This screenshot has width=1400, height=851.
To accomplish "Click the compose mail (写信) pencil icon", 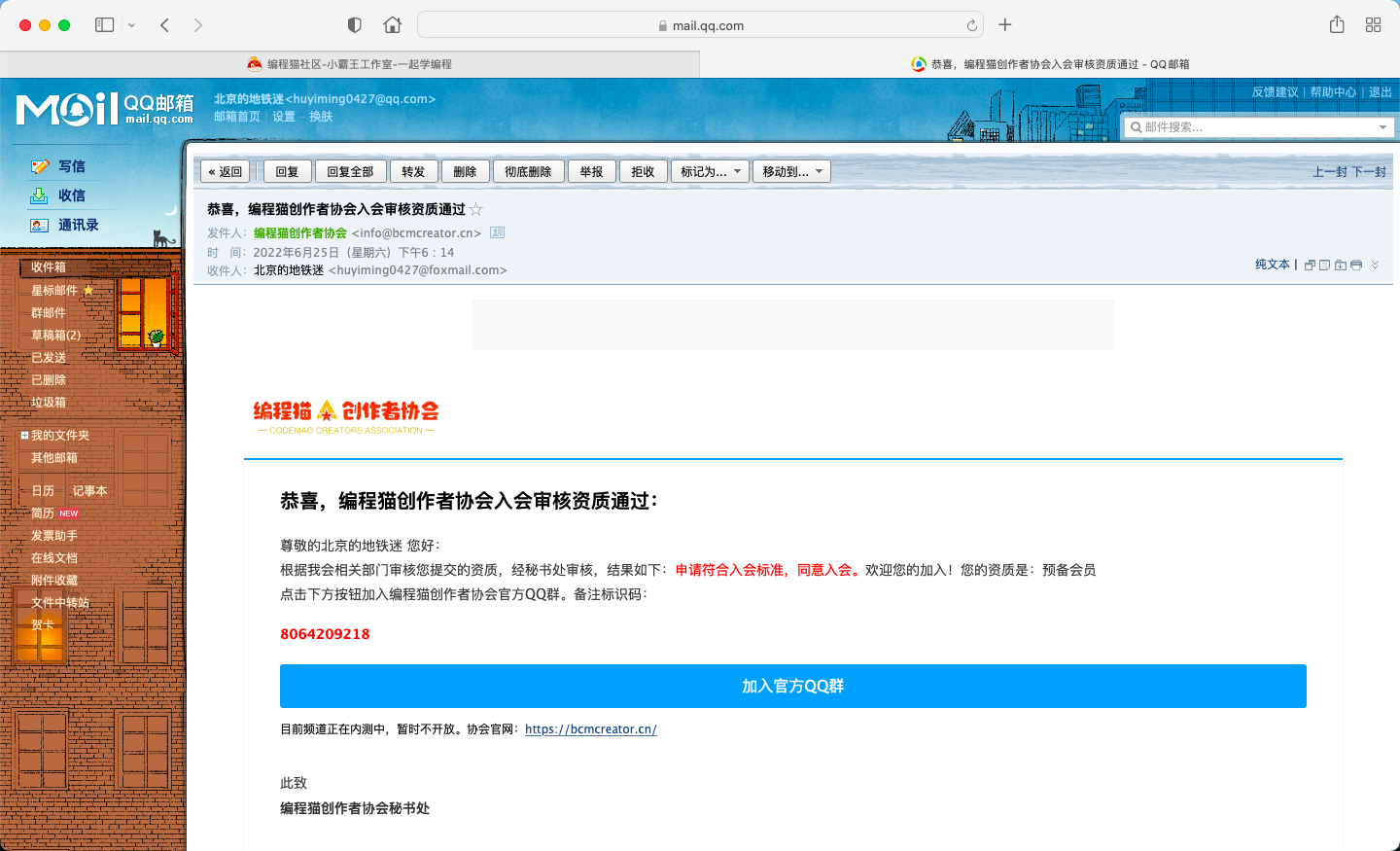I will 40,166.
